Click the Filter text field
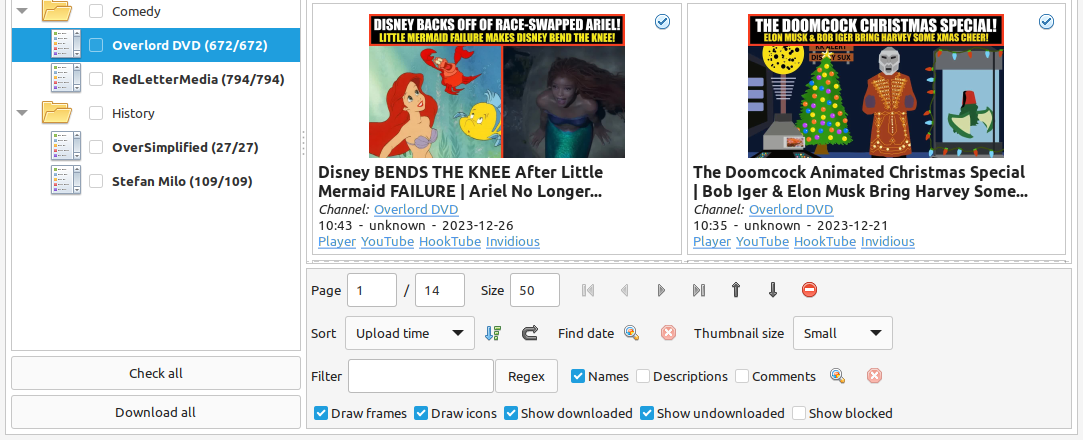The image size is (1083, 440). click(421, 376)
